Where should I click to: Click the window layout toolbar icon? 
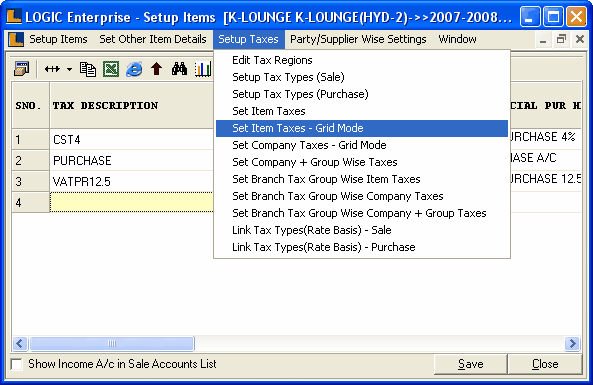[x=22, y=69]
